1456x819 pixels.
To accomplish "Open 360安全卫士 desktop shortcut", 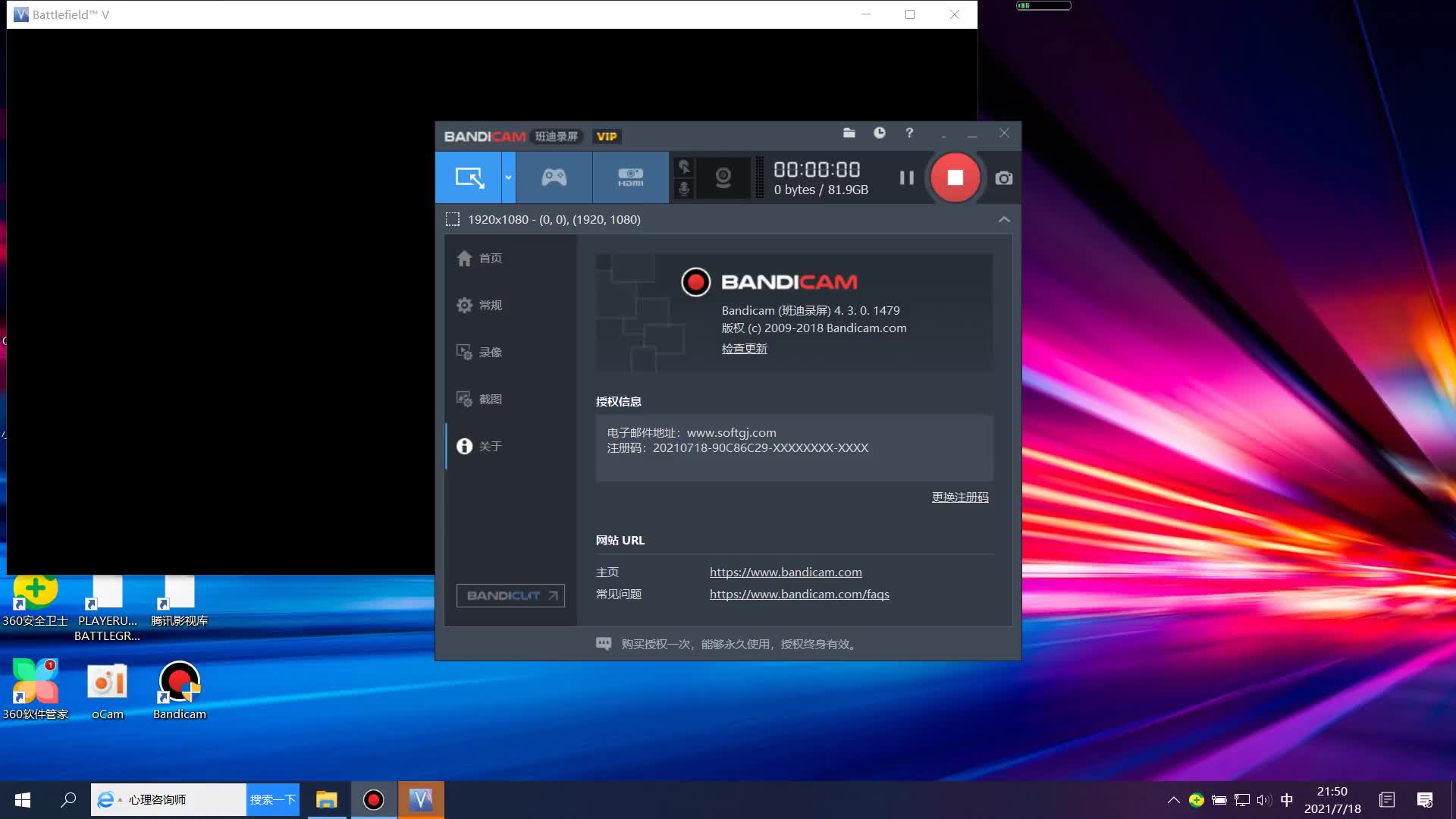I will tap(35, 602).
